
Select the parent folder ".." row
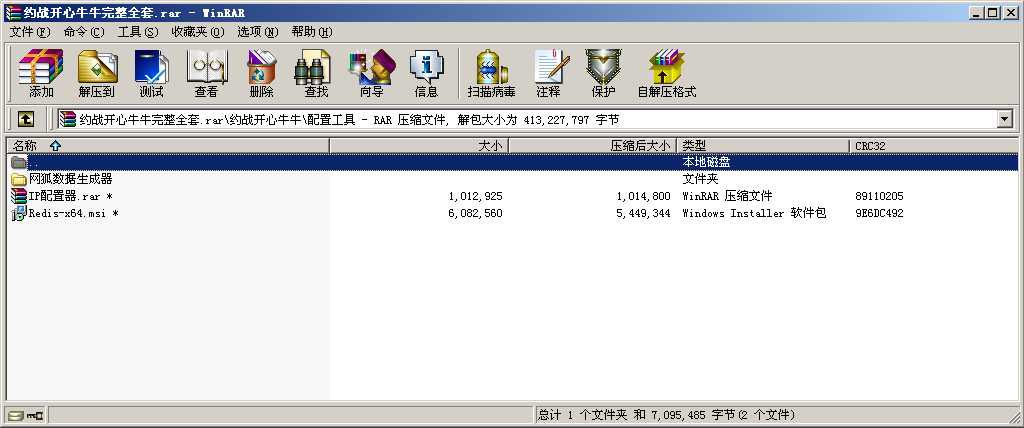tap(512, 161)
